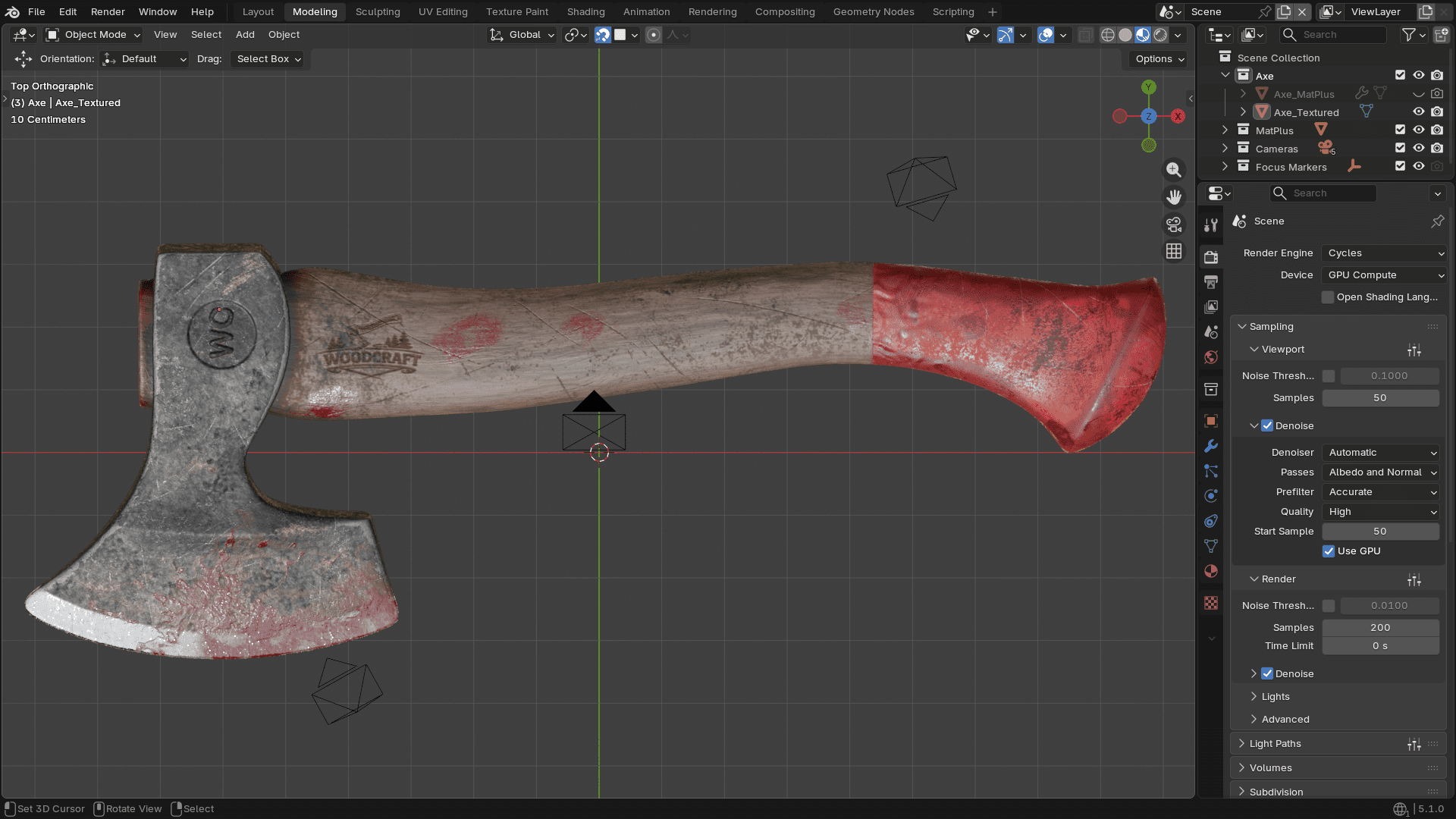Switch to orthographic grid view icon
This screenshot has width=1456, height=819.
[1174, 252]
